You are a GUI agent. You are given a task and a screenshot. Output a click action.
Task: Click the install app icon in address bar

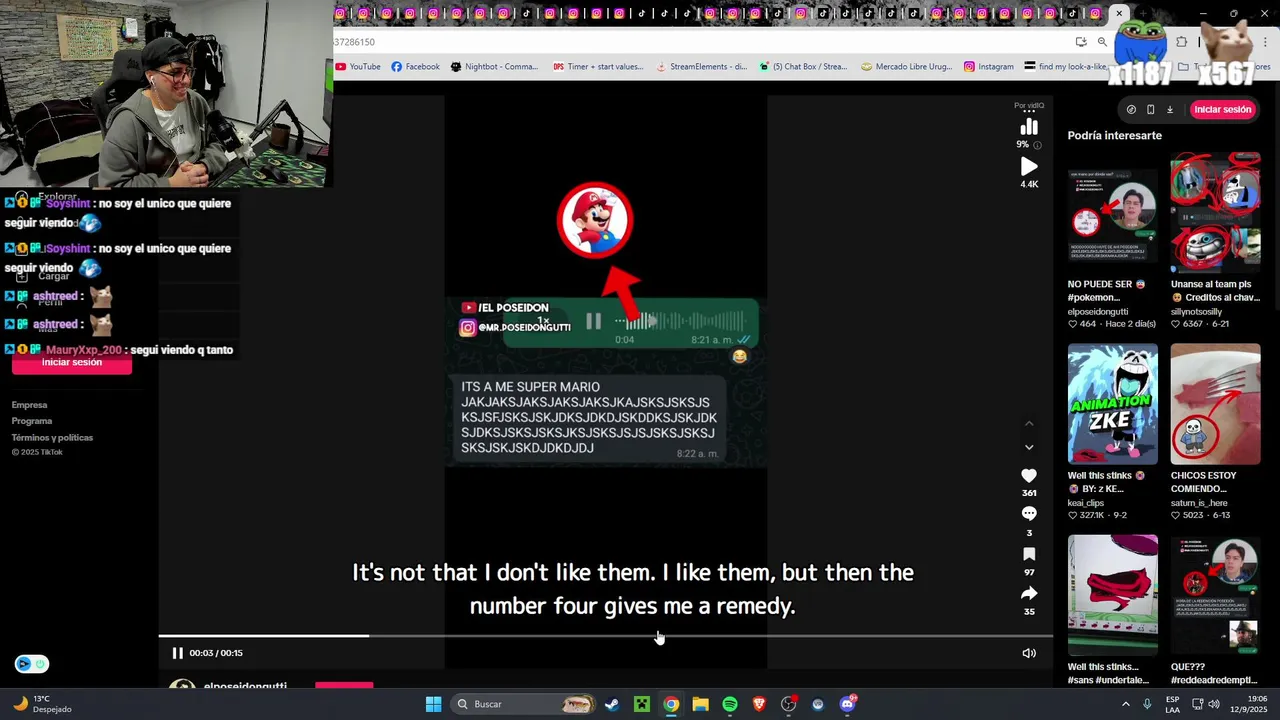click(x=1081, y=42)
